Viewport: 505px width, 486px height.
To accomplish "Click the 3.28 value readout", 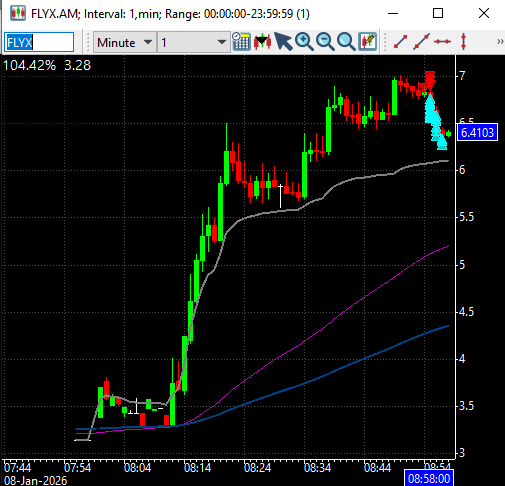I will click(x=77, y=65).
